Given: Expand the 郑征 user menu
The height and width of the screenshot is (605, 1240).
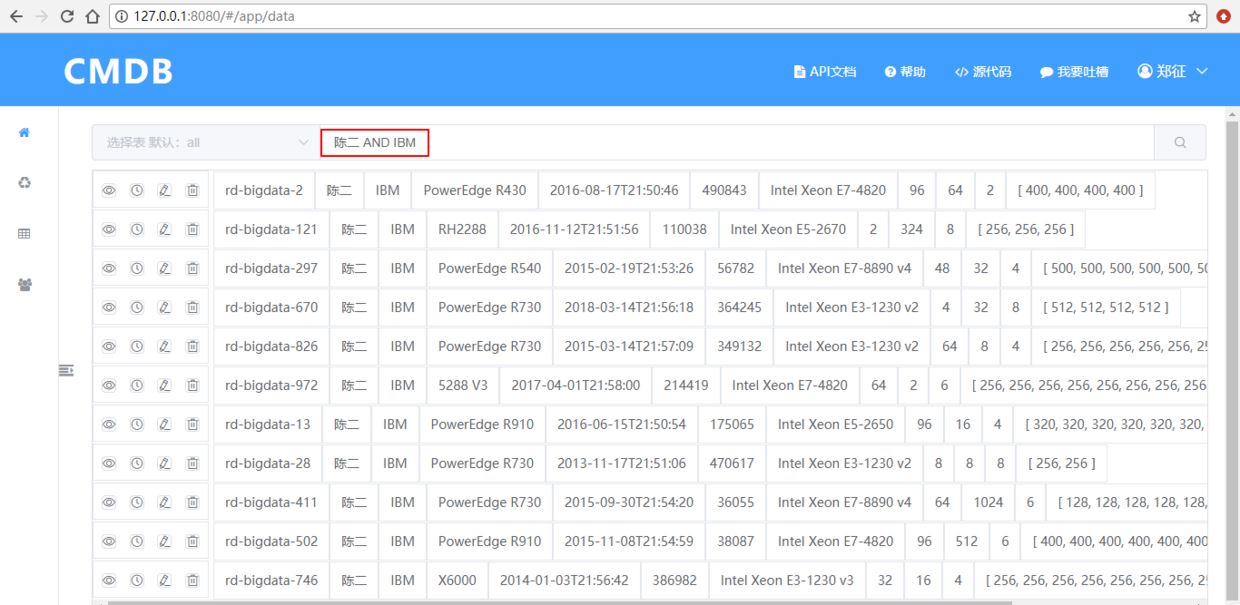Looking at the screenshot, I should tap(1173, 71).
